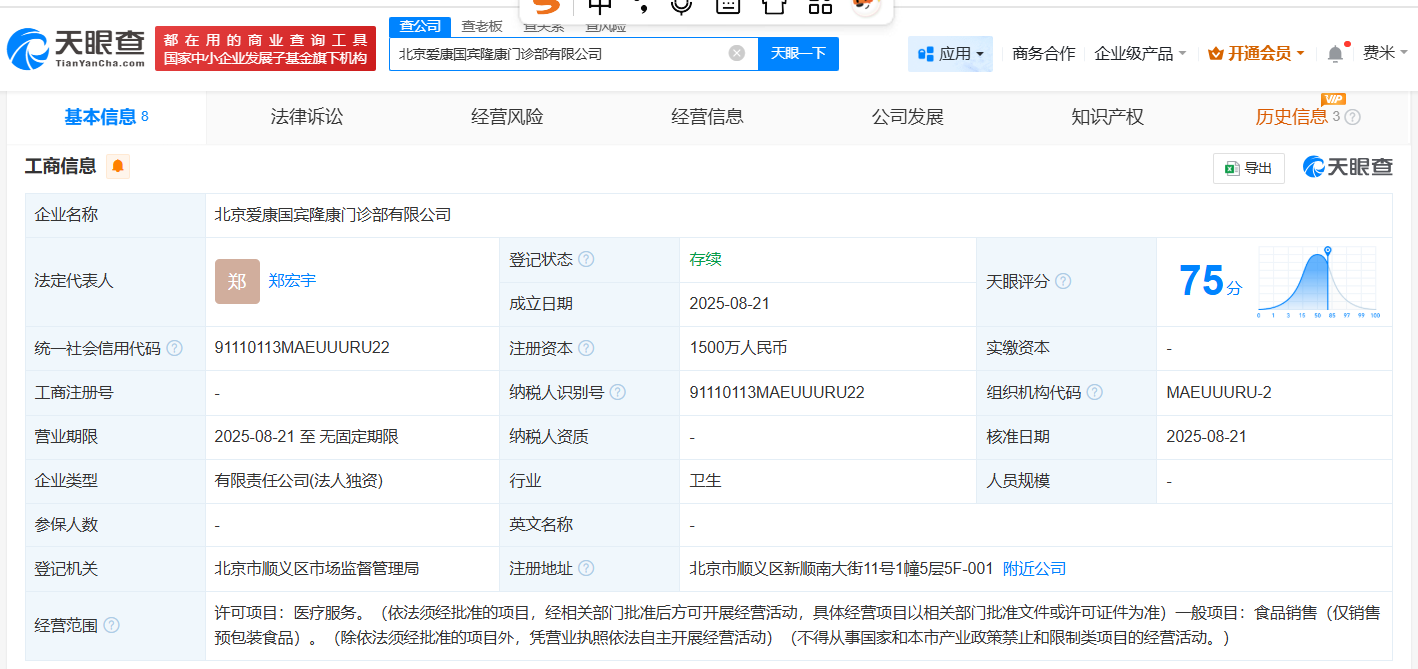Click the question icon next to 经营范围
The image size is (1418, 669).
tap(111, 625)
